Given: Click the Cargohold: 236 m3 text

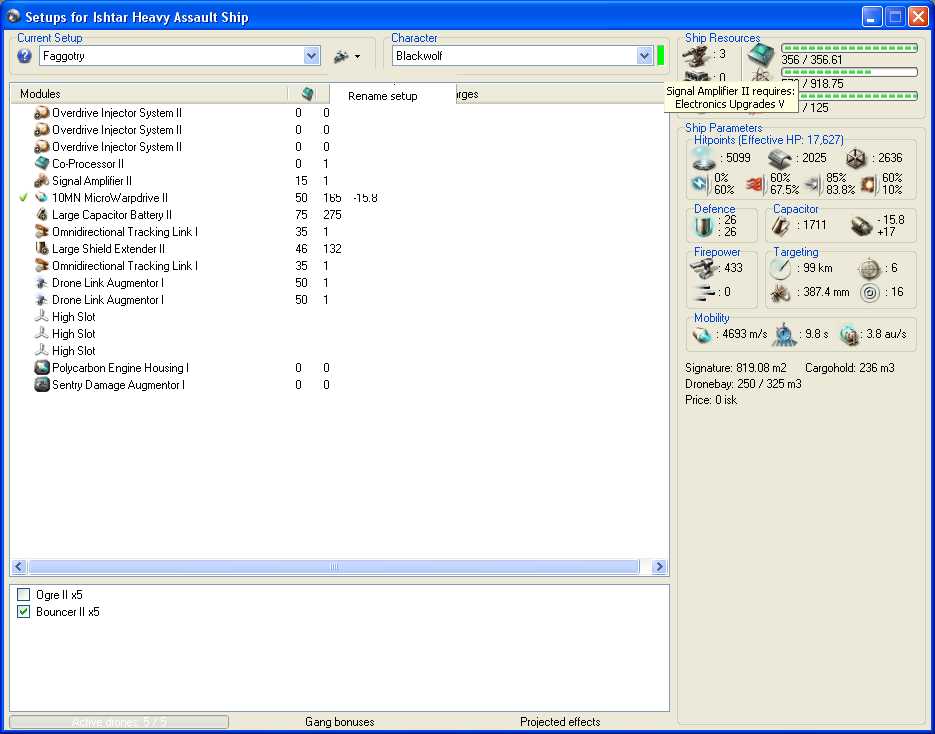Looking at the screenshot, I should (x=850, y=368).
